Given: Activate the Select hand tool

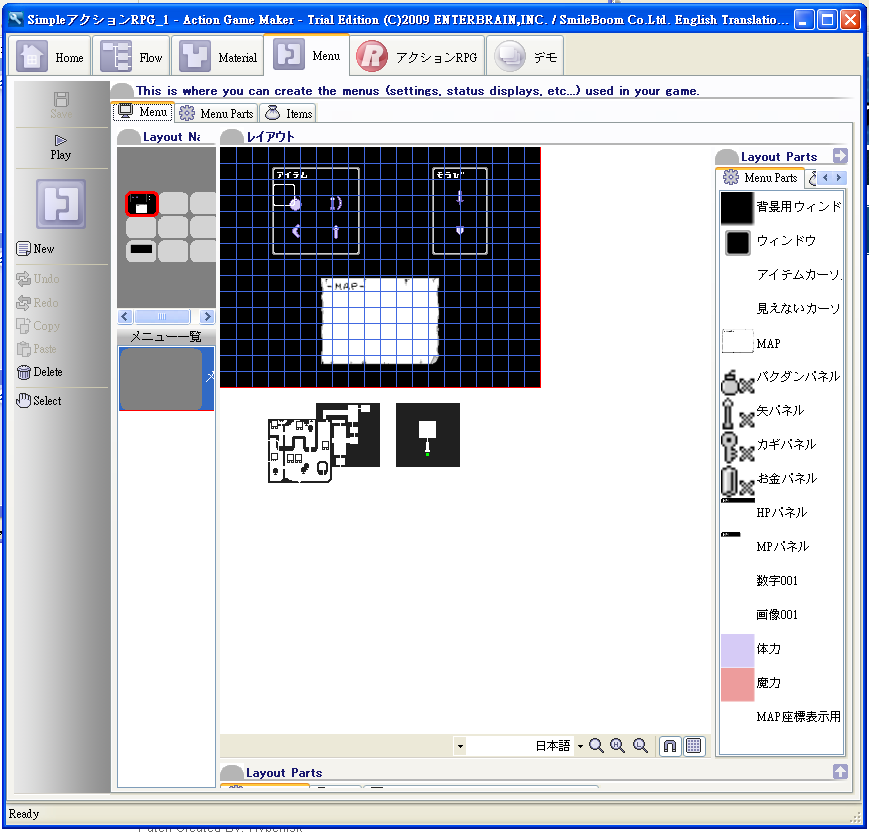Looking at the screenshot, I should (39, 401).
